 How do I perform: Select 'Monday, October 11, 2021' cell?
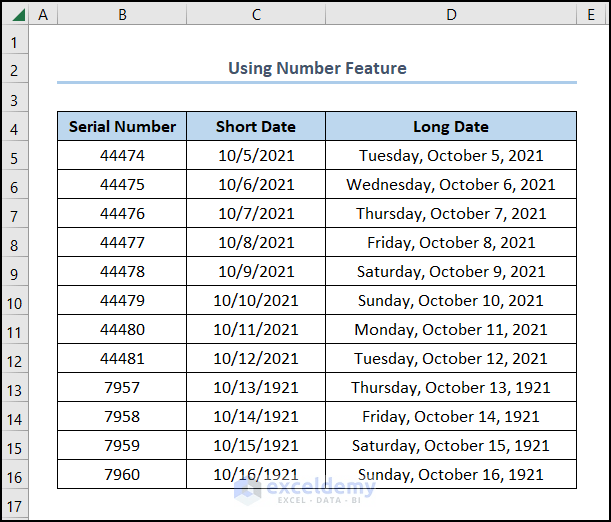click(451, 329)
